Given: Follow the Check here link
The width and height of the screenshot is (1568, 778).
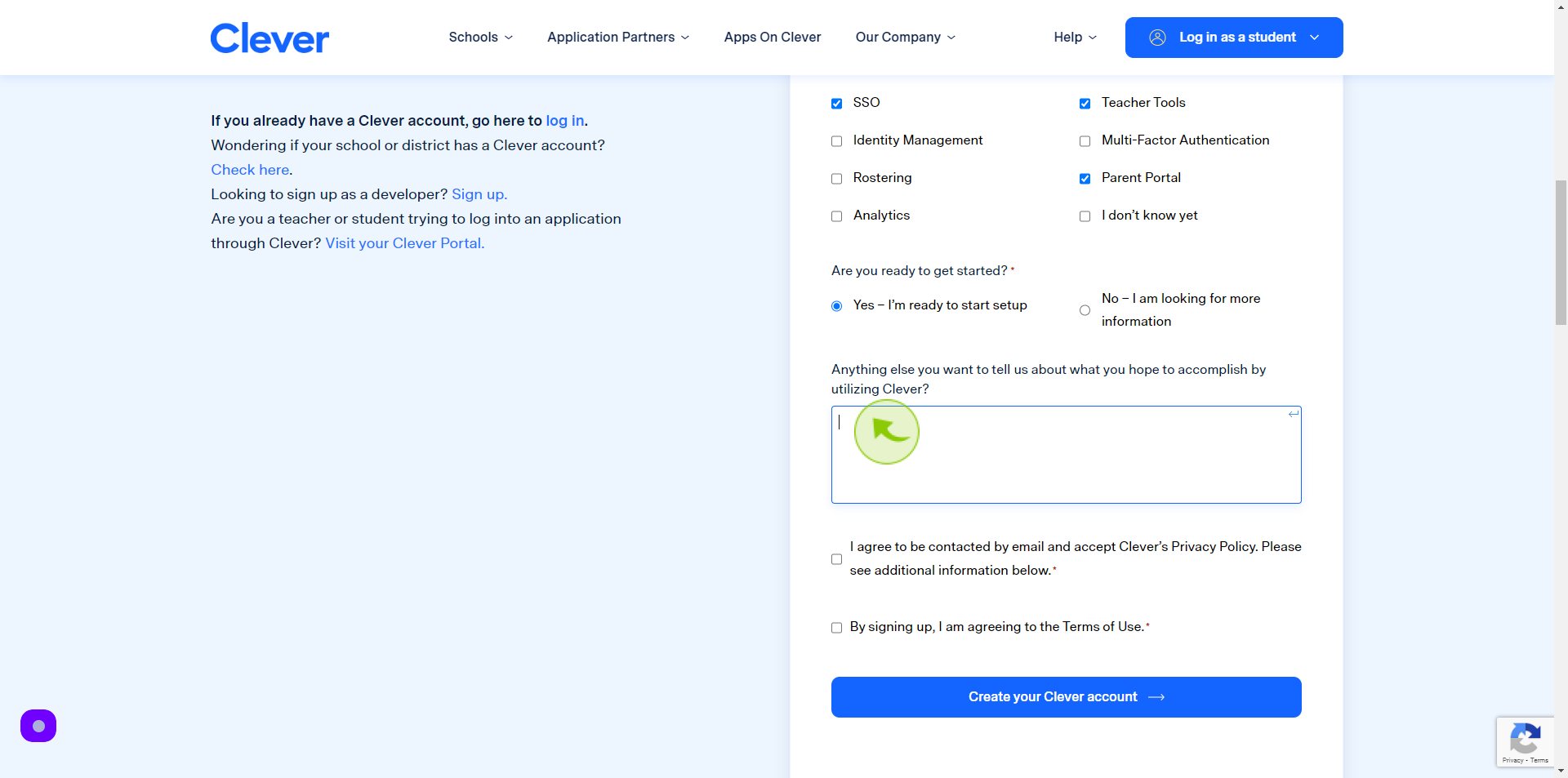Looking at the screenshot, I should 250,170.
